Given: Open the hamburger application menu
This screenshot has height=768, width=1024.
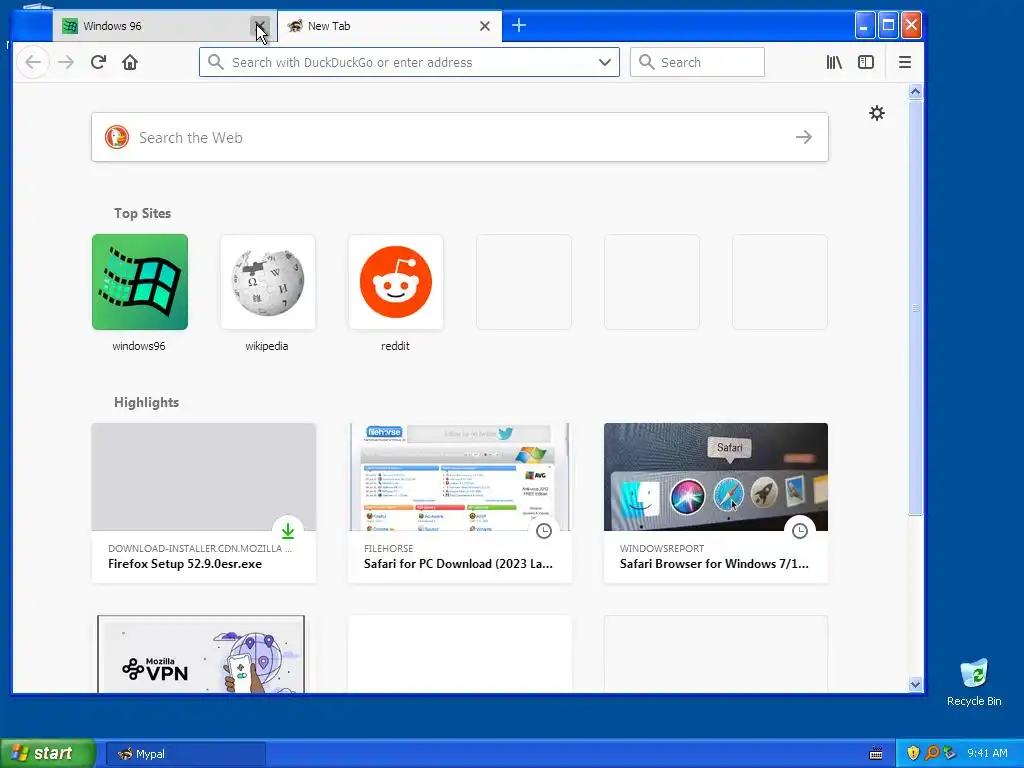Looking at the screenshot, I should [904, 62].
